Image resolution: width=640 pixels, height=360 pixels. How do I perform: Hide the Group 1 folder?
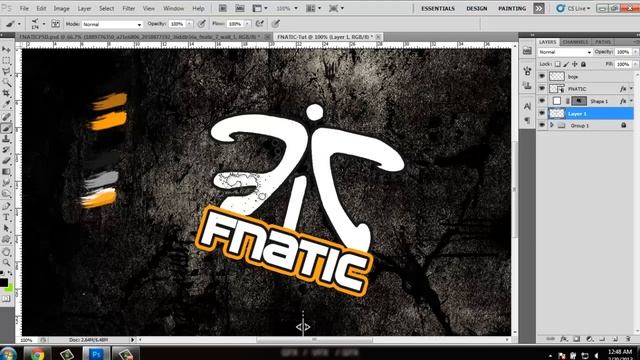tap(542, 126)
